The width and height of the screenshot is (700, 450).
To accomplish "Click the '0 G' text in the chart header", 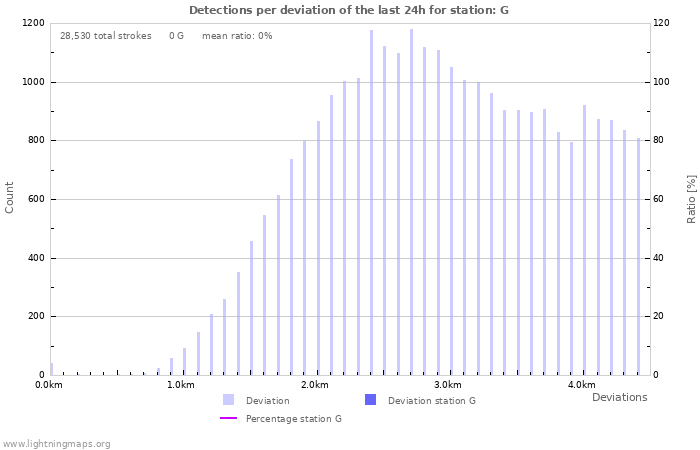I will [x=176, y=36].
